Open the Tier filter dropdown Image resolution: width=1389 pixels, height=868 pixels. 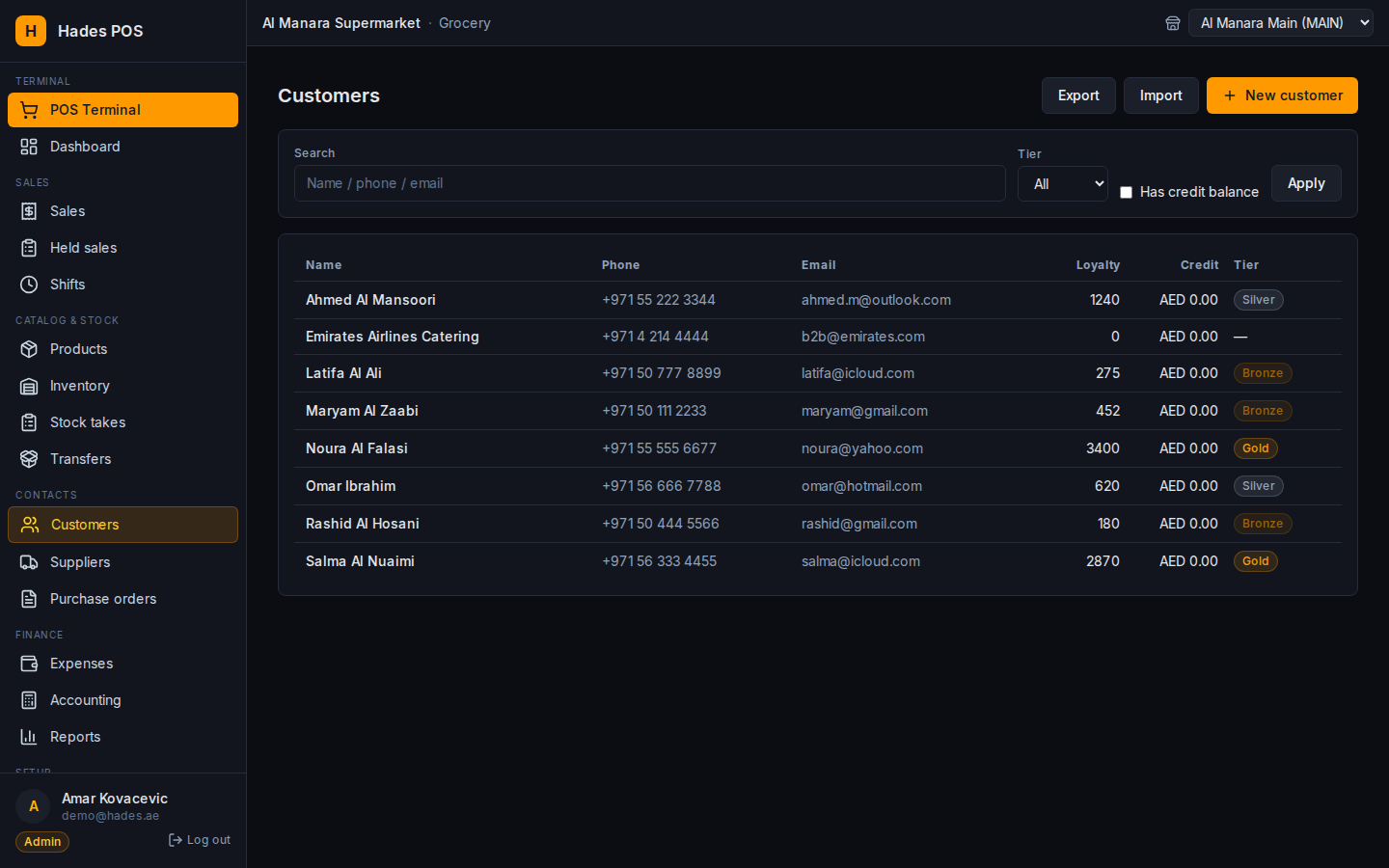point(1063,183)
